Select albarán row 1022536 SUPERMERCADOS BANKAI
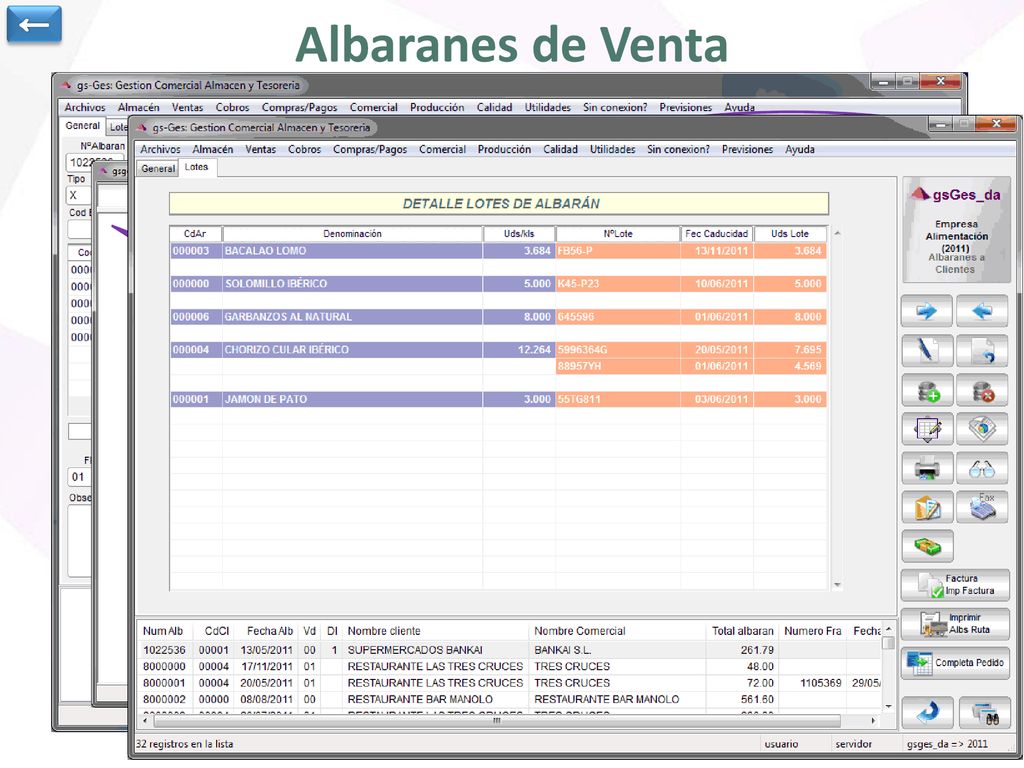This screenshot has width=1024, height=768. click(509, 650)
